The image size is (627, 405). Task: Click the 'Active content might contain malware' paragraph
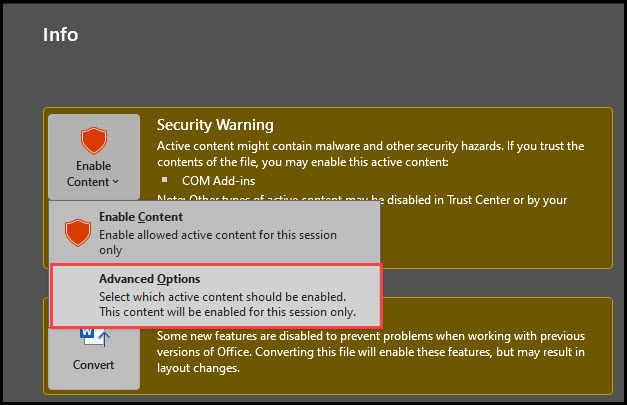(371, 154)
